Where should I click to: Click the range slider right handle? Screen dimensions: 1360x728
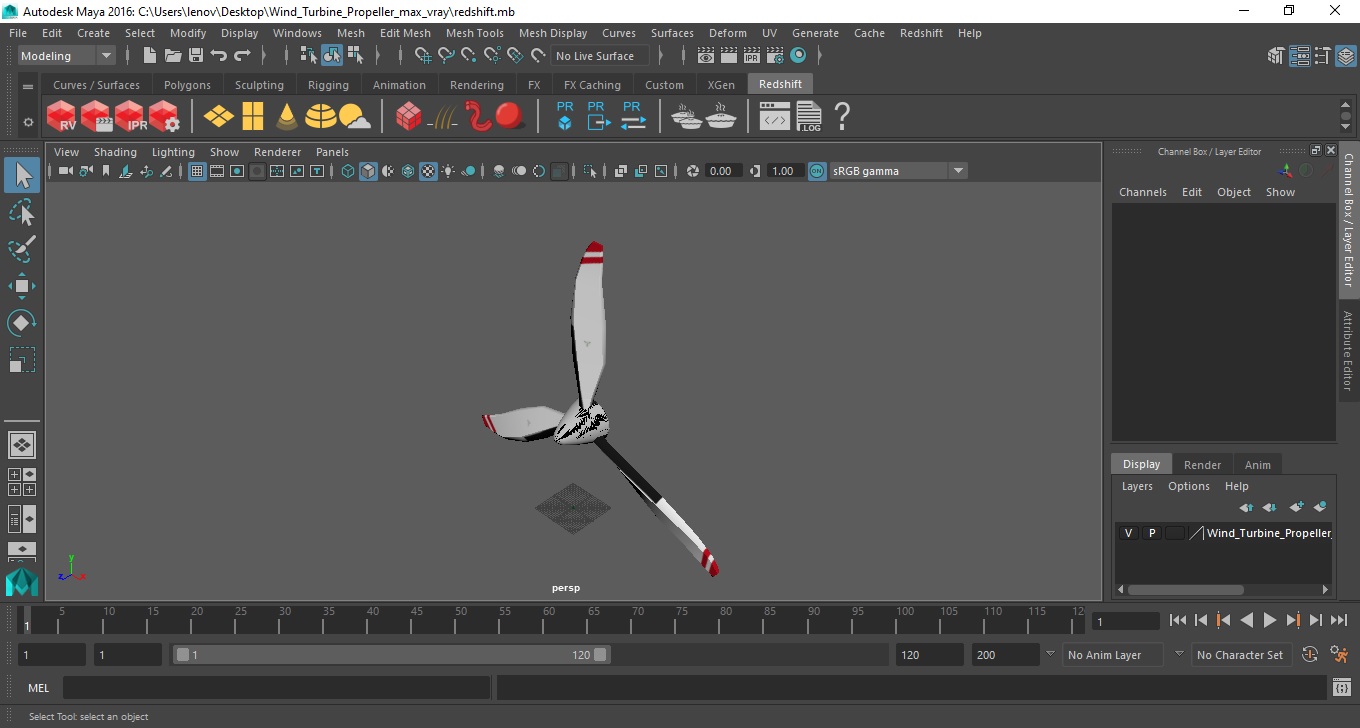tap(600, 655)
